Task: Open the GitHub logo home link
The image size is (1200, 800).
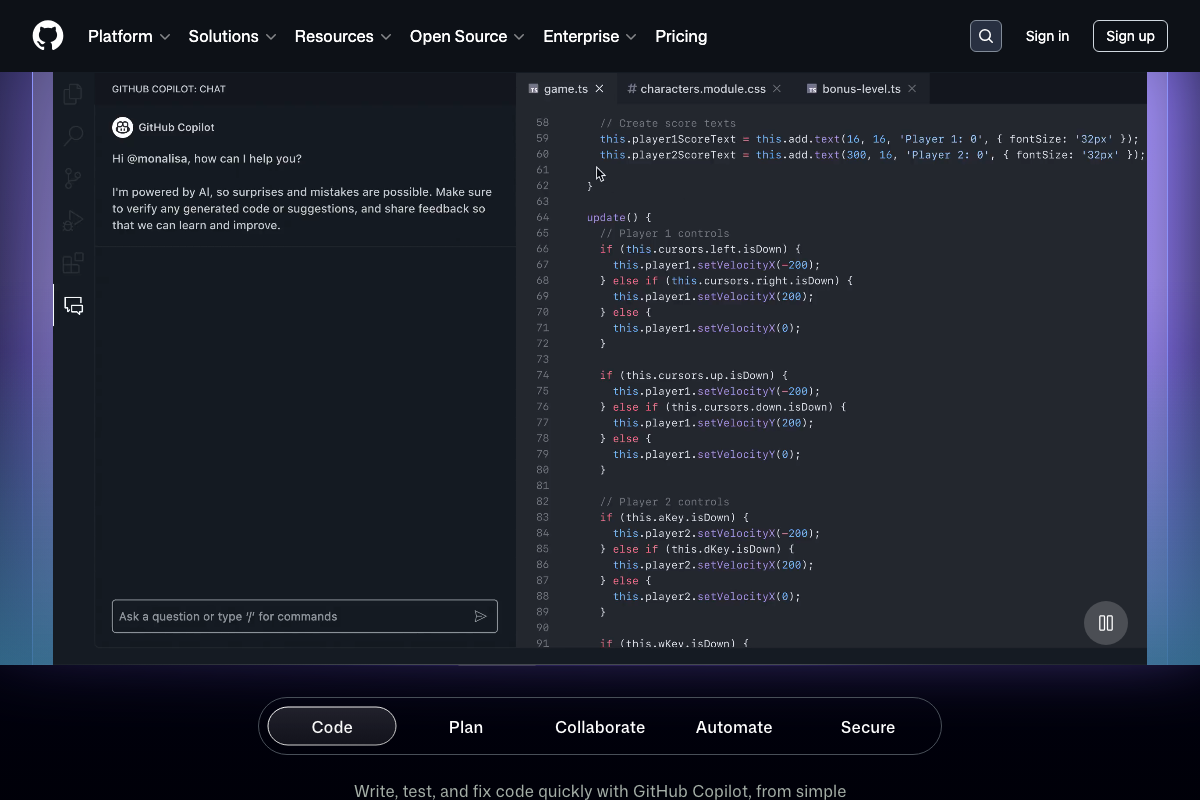Action: [x=48, y=36]
